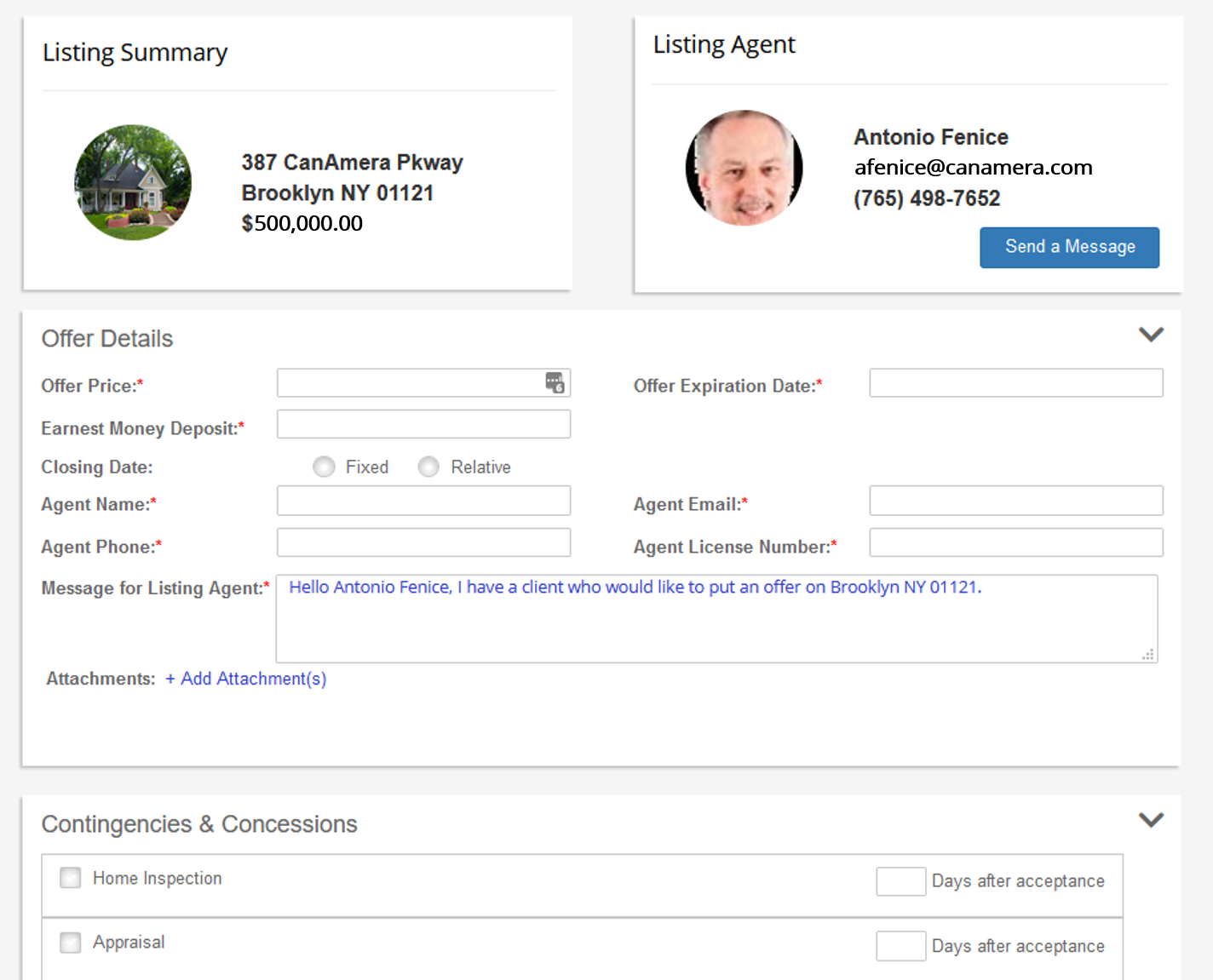Click the agent email afenice@canamera.com
This screenshot has width=1213, height=980.
click(x=974, y=167)
